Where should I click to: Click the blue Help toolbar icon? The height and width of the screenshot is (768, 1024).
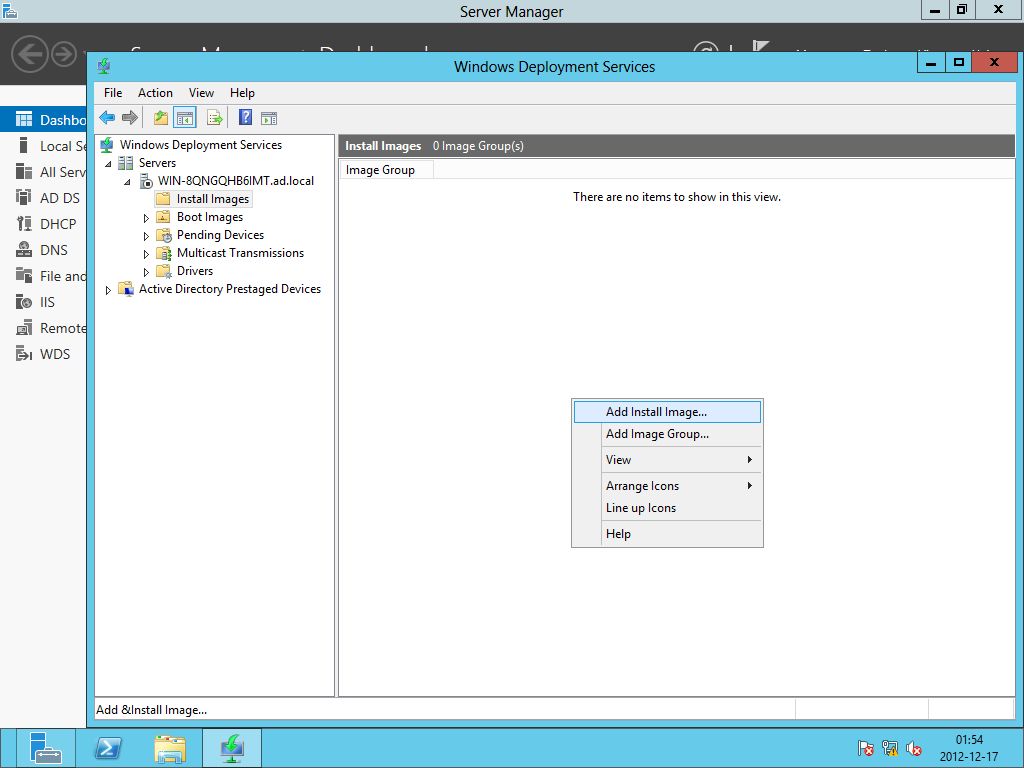tap(246, 118)
